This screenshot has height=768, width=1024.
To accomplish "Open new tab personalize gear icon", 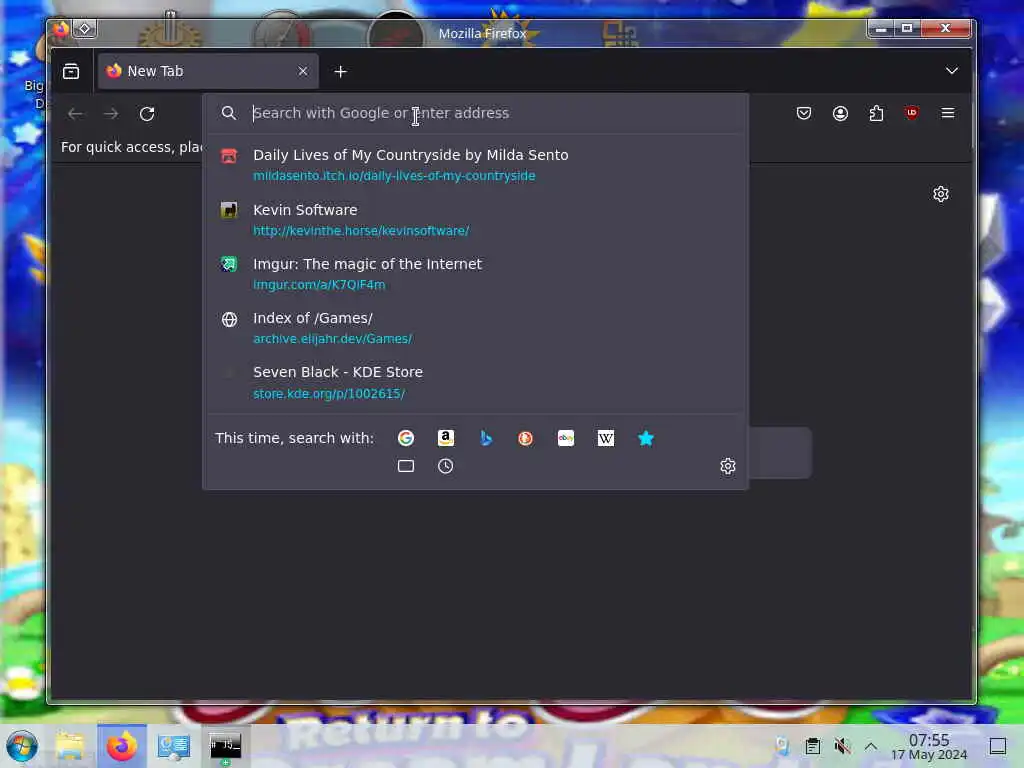I will (940, 194).
